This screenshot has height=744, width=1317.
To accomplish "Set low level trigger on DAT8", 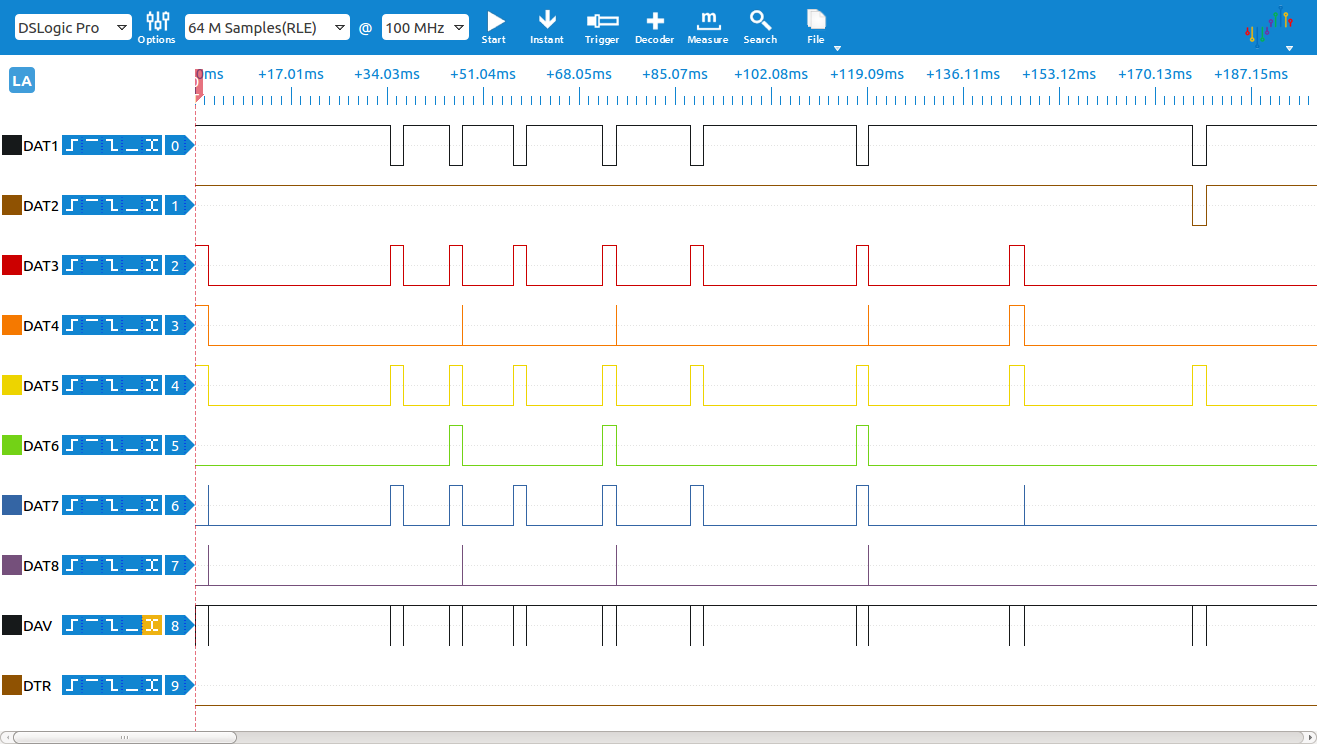I will (x=132, y=566).
